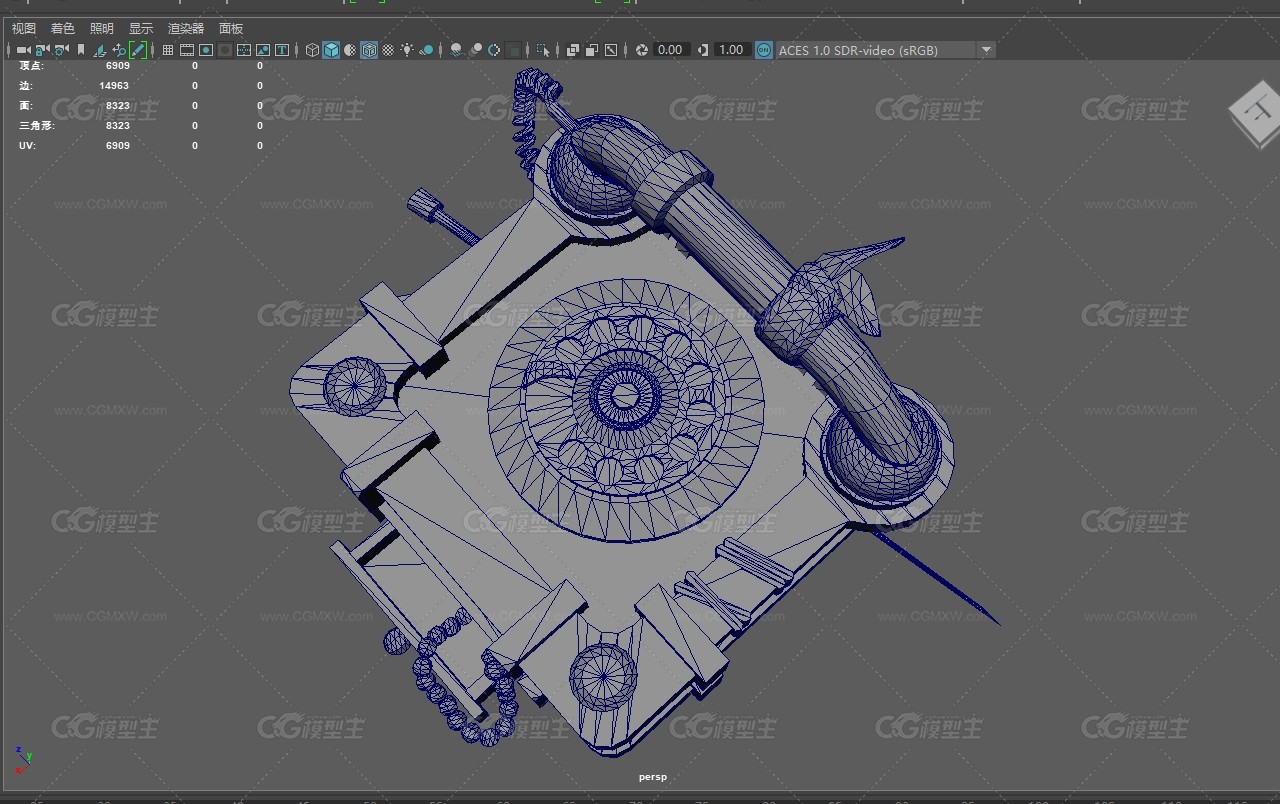Image resolution: width=1280 pixels, height=804 pixels.
Task: Open the 照明 menu
Action: pos(102,29)
